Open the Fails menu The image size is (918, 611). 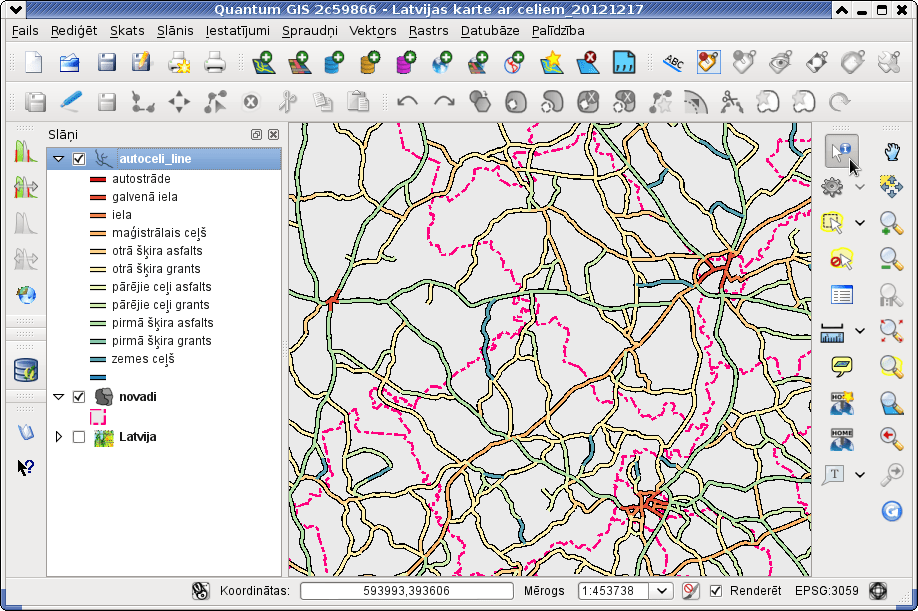point(25,30)
